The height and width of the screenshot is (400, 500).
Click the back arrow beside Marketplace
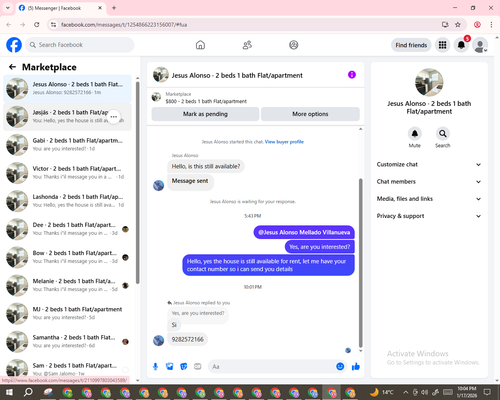[12, 67]
